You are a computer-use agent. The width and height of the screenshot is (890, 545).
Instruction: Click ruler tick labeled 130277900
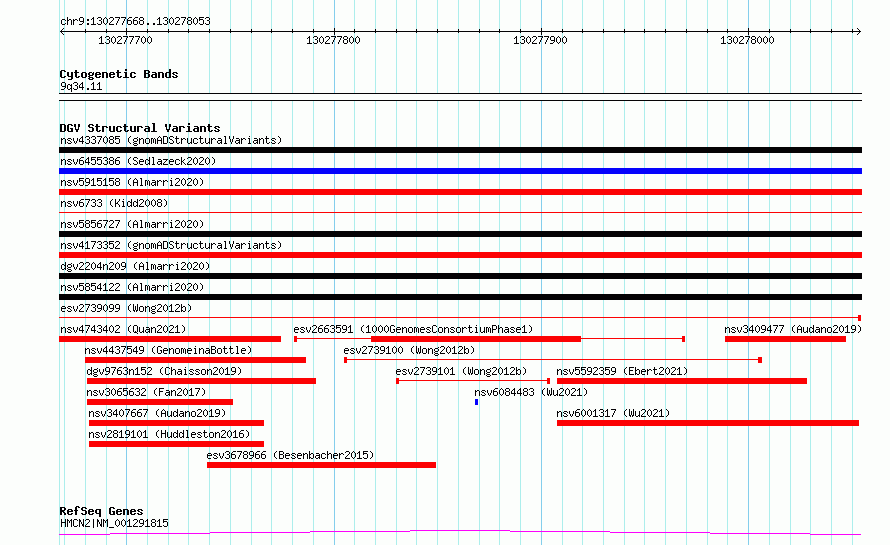coord(540,40)
